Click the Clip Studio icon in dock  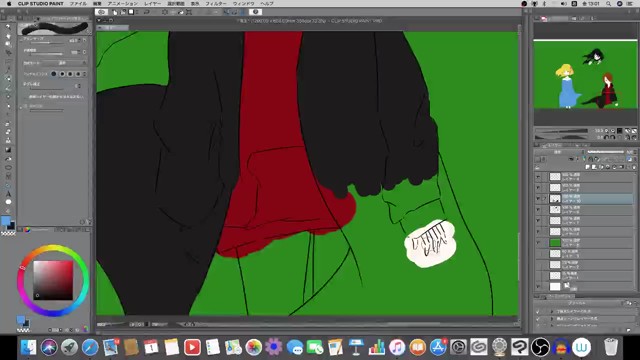click(x=520, y=347)
